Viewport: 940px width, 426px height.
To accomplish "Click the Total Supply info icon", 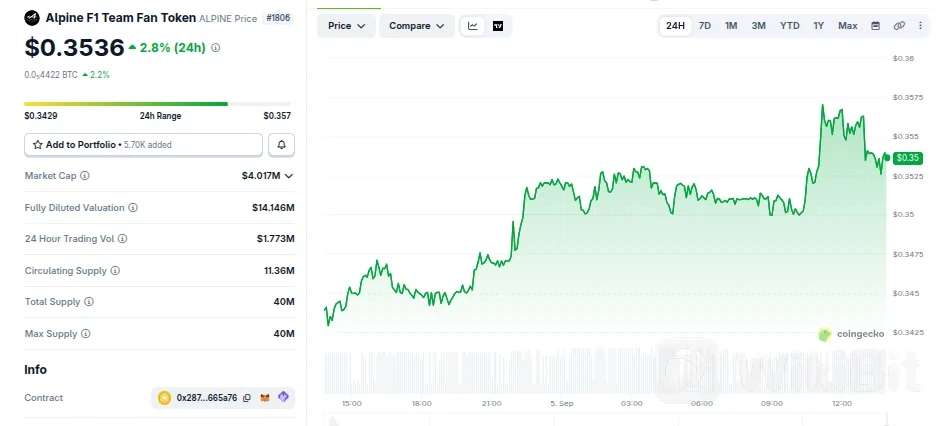I will pyautogui.click(x=89, y=302).
